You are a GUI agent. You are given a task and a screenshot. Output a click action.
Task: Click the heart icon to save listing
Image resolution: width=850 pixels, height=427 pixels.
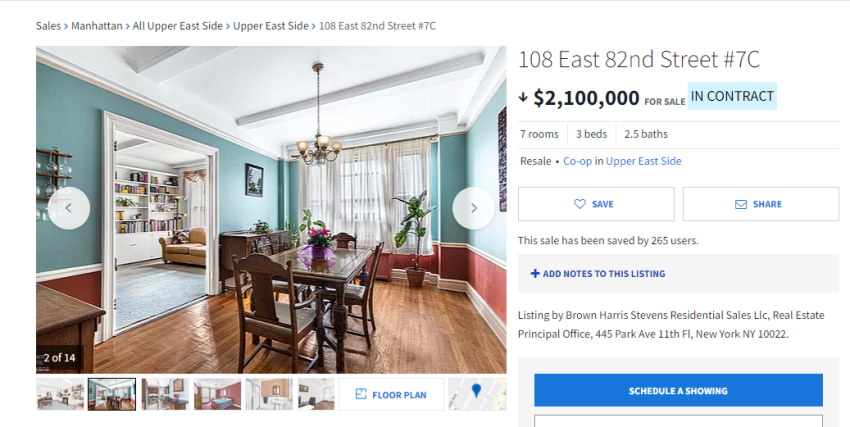tap(580, 204)
